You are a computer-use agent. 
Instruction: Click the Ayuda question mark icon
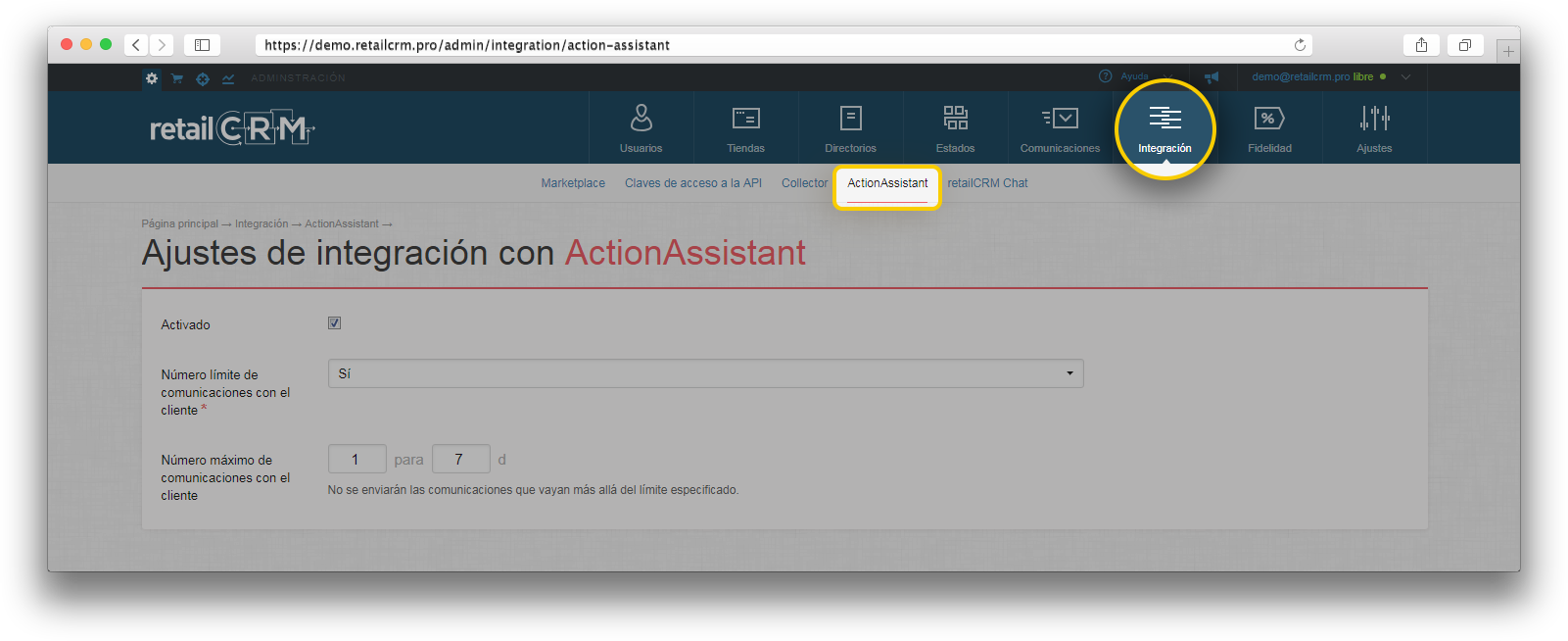click(x=1106, y=76)
